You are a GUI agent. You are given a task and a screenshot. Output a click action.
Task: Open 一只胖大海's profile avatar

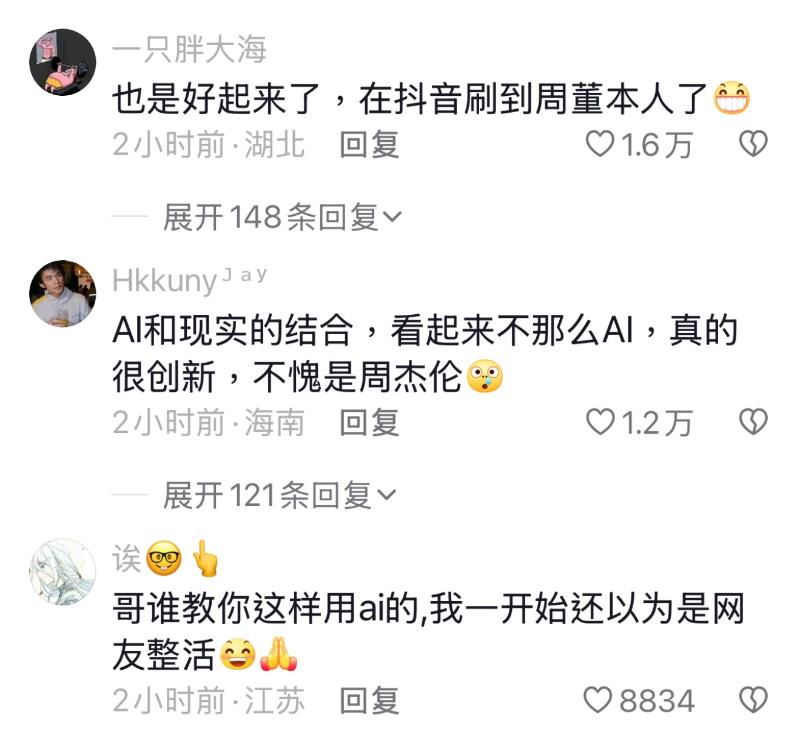coord(63,62)
